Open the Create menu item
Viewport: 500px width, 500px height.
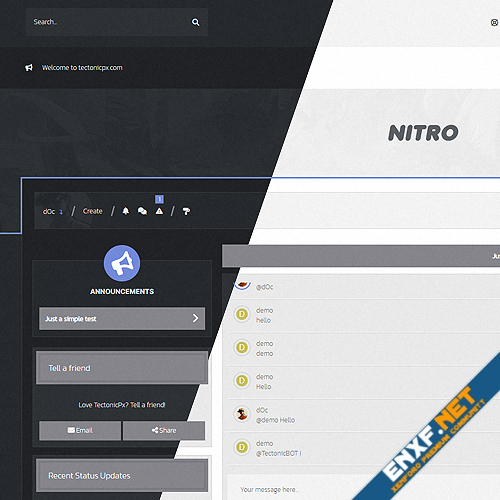pos(92,211)
